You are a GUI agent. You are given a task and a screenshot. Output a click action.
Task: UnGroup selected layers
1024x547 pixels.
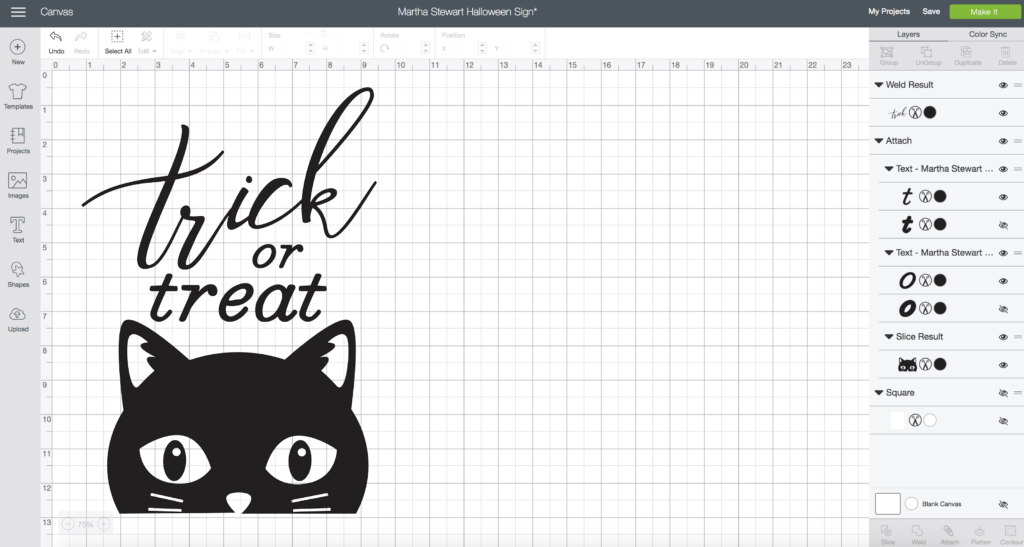pos(927,55)
